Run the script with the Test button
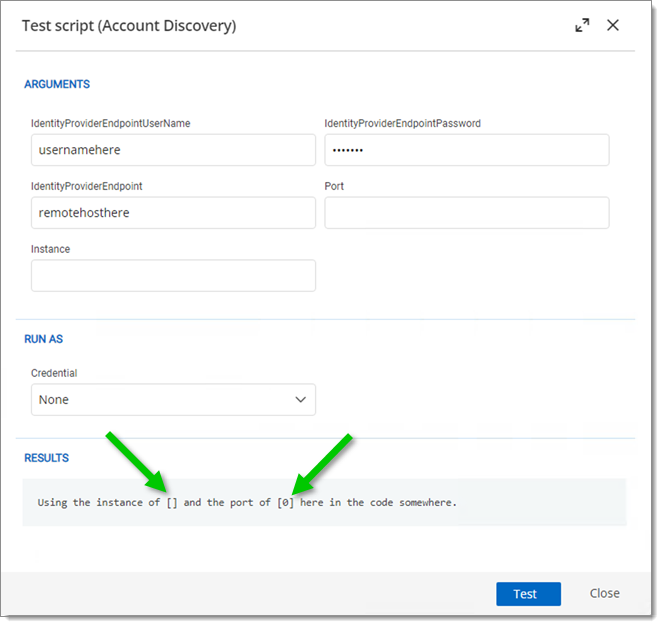 (x=528, y=594)
